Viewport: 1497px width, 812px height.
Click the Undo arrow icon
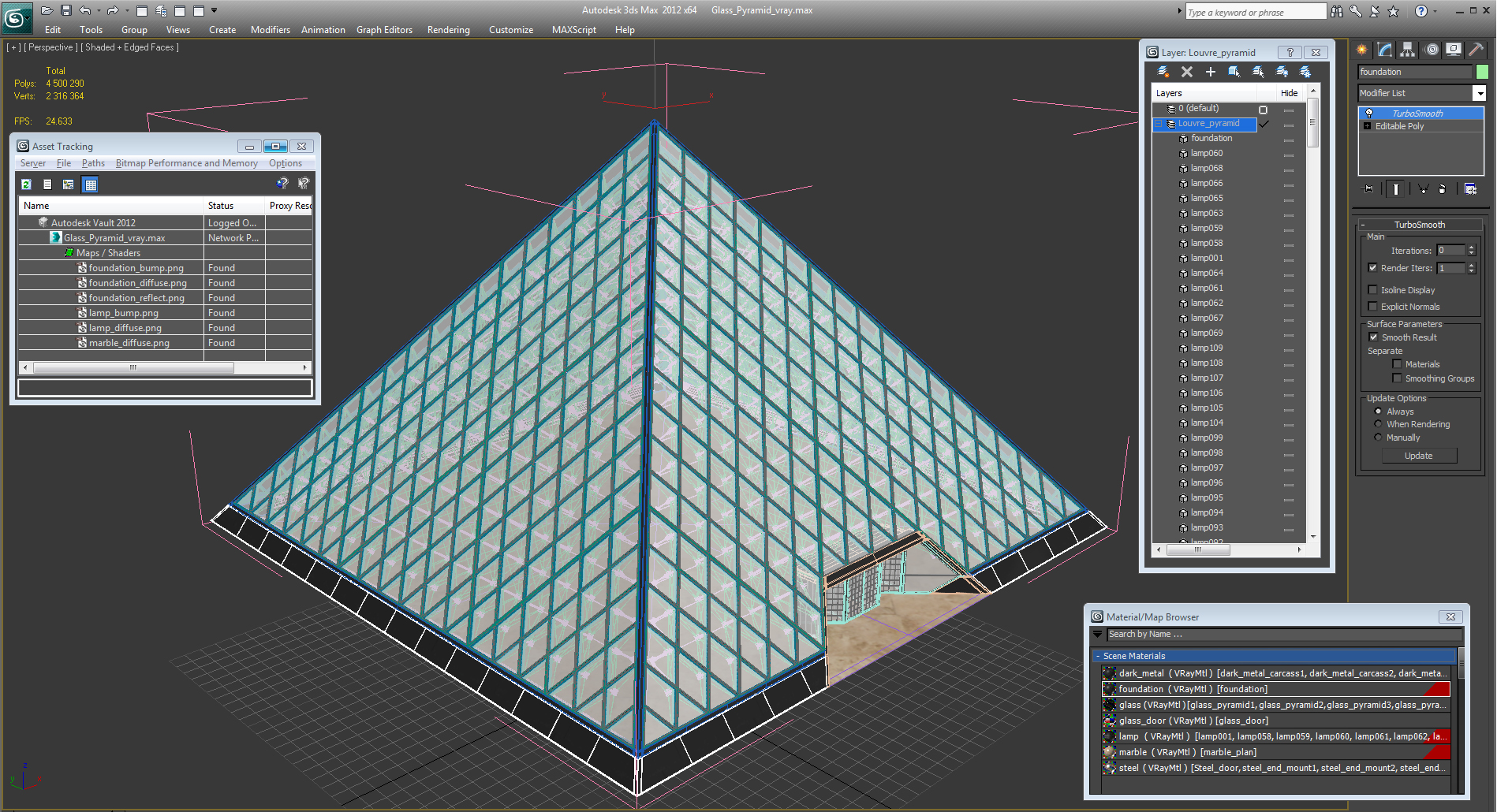coord(85,10)
